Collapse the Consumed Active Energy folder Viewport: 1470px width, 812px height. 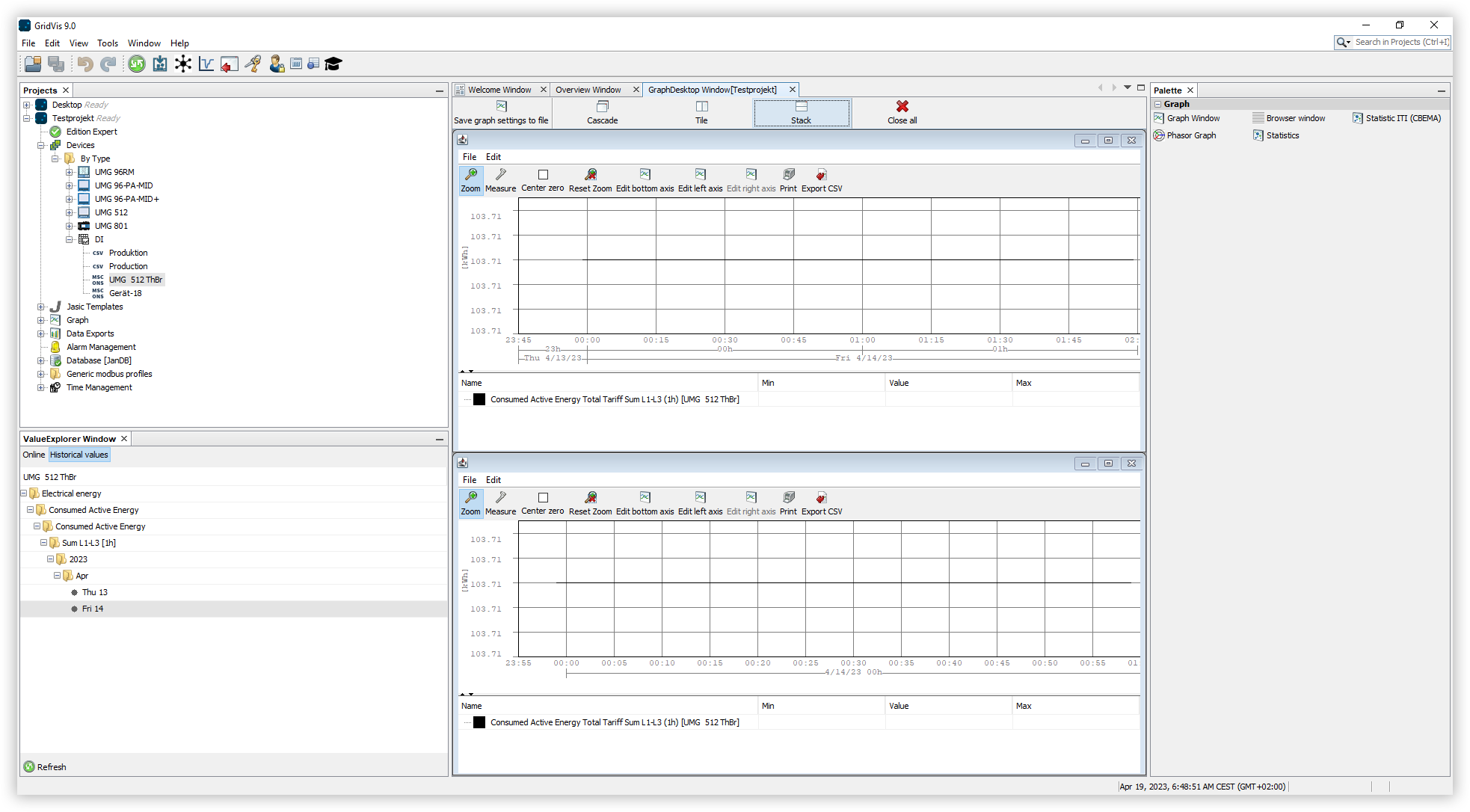pyautogui.click(x=30, y=509)
